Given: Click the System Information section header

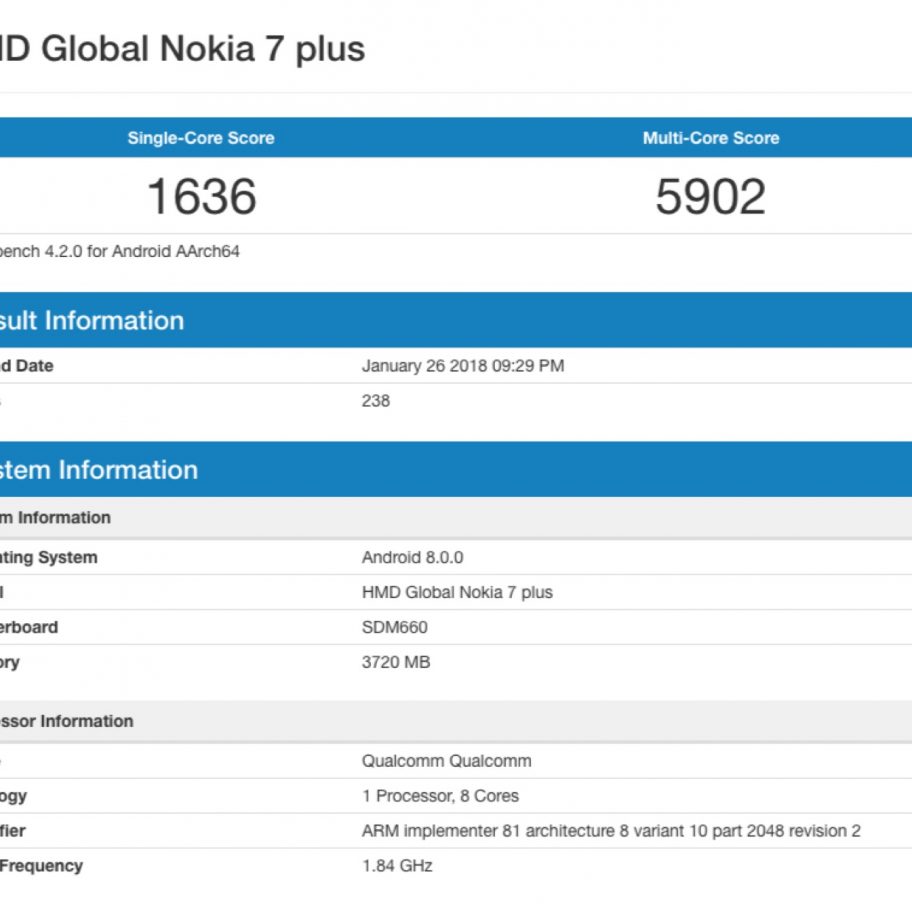Looking at the screenshot, I should point(99,470).
